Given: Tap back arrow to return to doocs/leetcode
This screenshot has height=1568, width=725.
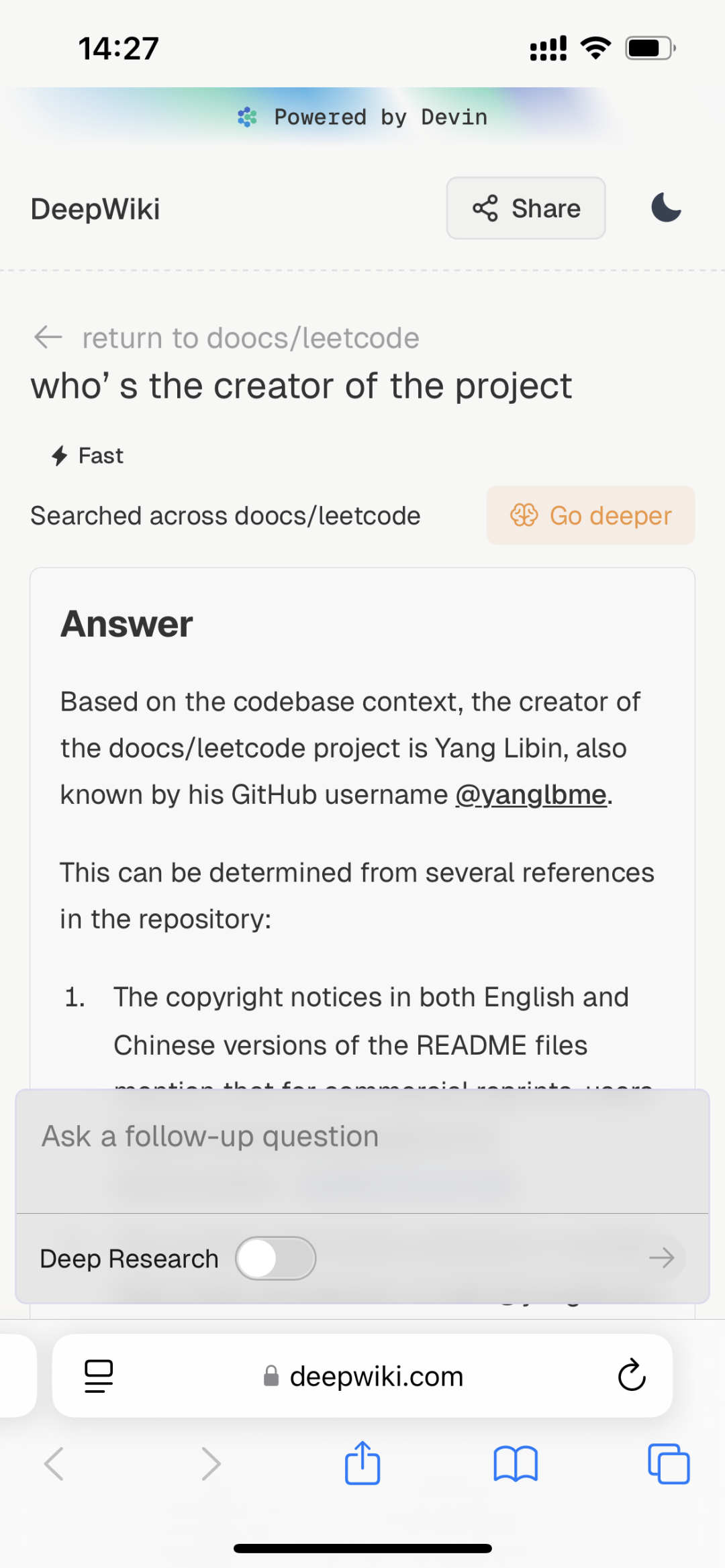Looking at the screenshot, I should click(48, 337).
